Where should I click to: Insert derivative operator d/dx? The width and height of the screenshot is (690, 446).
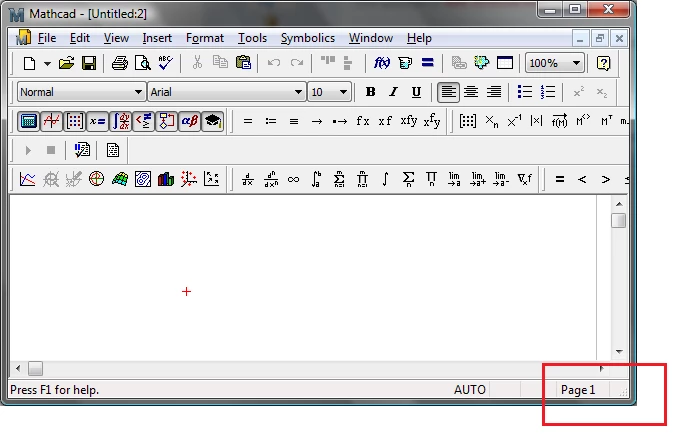click(248, 179)
